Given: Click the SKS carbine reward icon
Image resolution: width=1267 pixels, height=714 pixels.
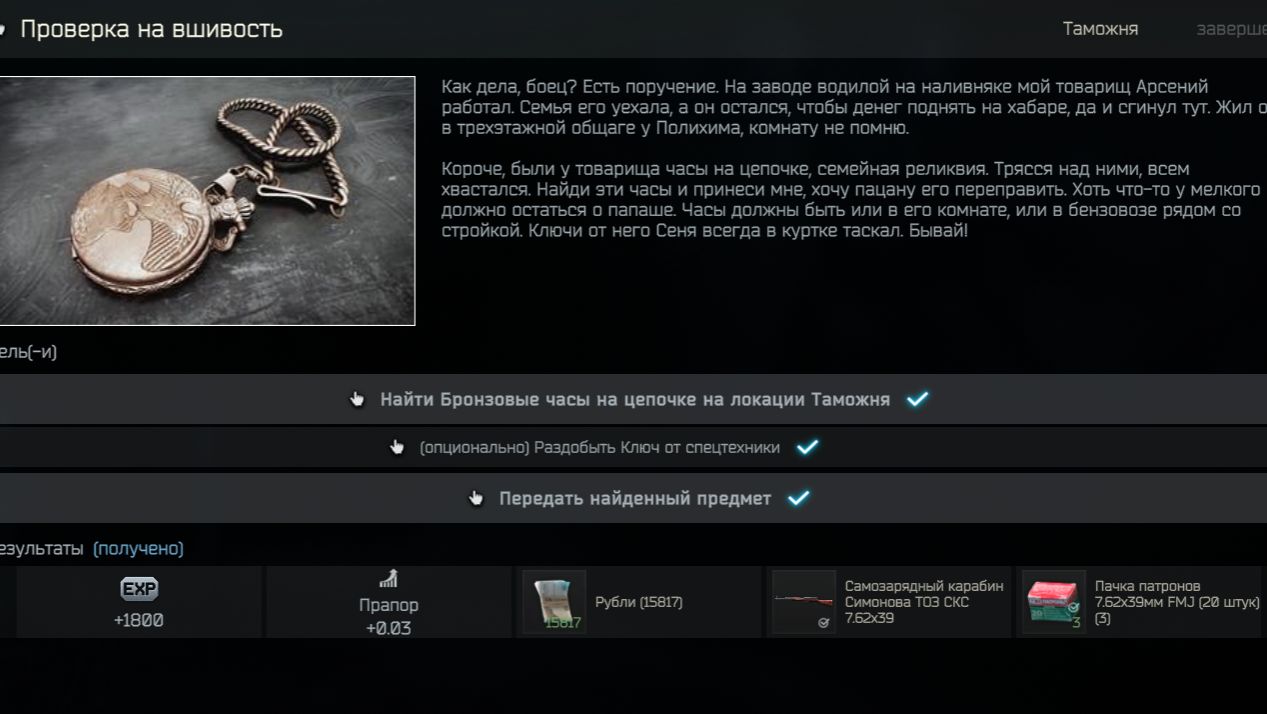Looking at the screenshot, I should click(x=802, y=602).
